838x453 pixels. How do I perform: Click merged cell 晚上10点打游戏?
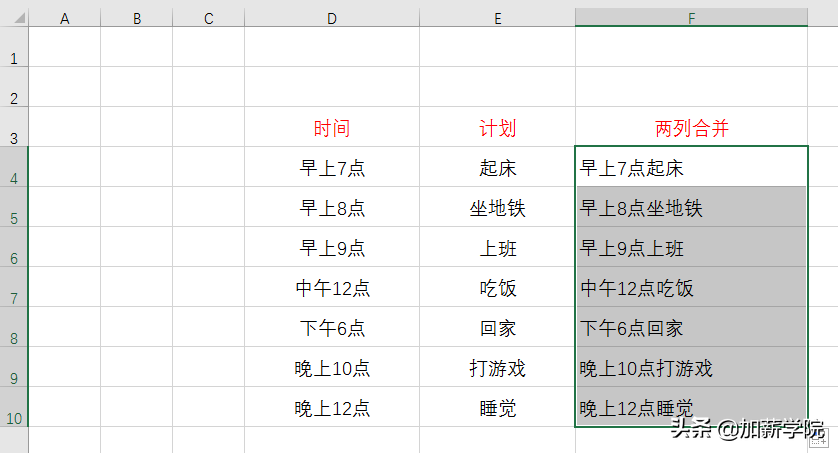[692, 367]
